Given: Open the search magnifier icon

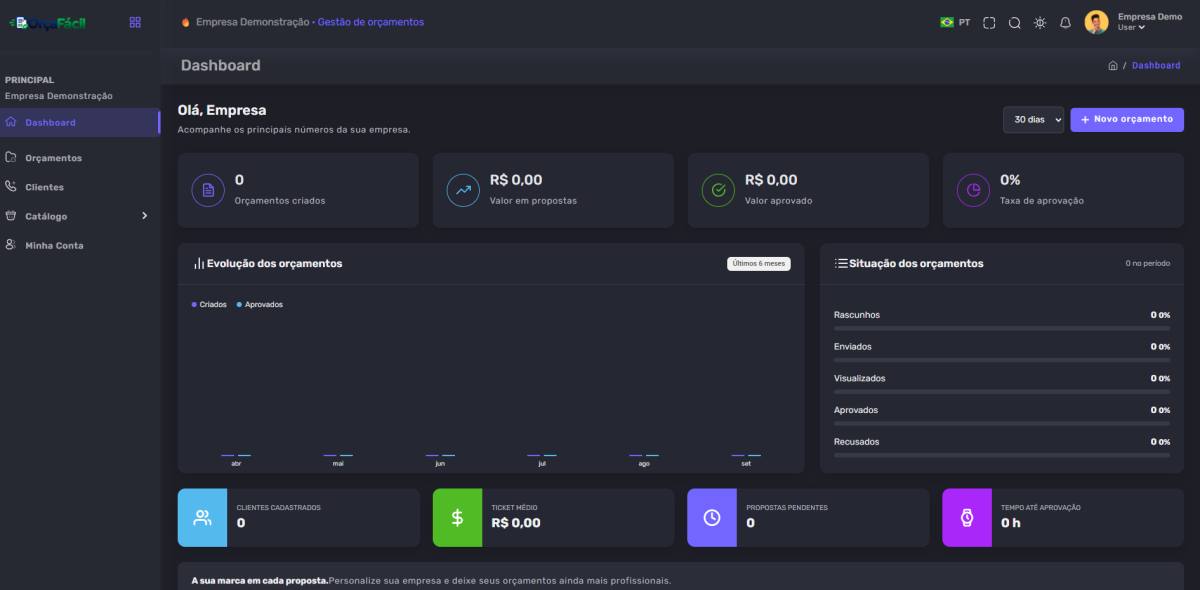Looking at the screenshot, I should [1014, 22].
